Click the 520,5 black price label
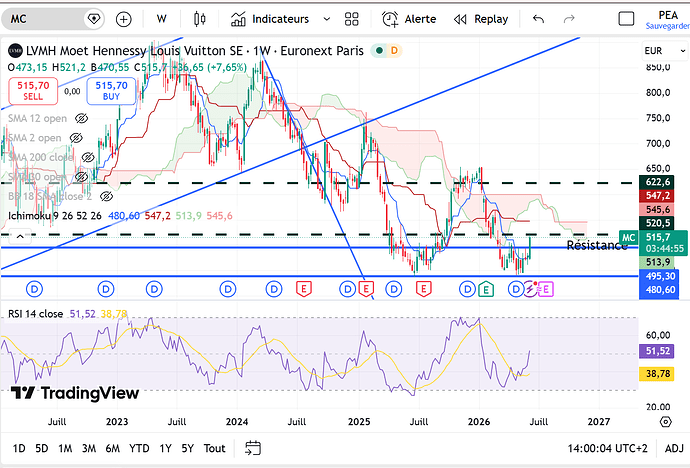This screenshot has width=690, height=468. coord(657,223)
